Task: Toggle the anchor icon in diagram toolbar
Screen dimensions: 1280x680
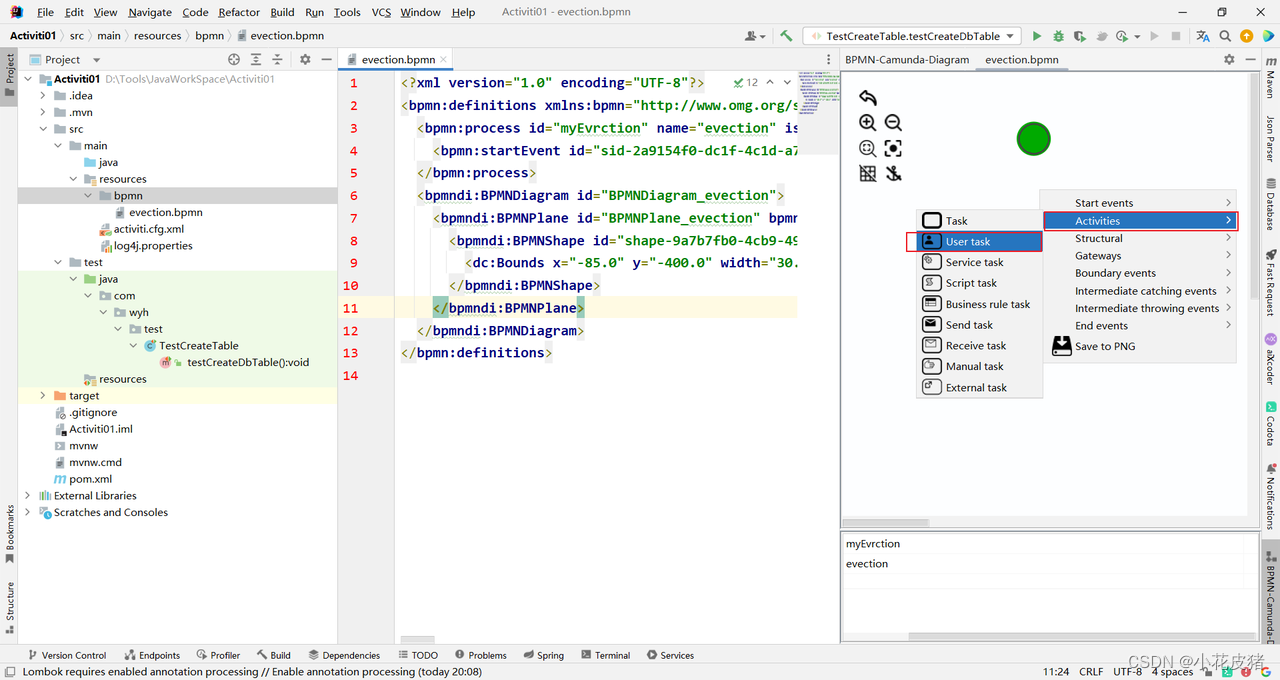Action: coord(893,173)
